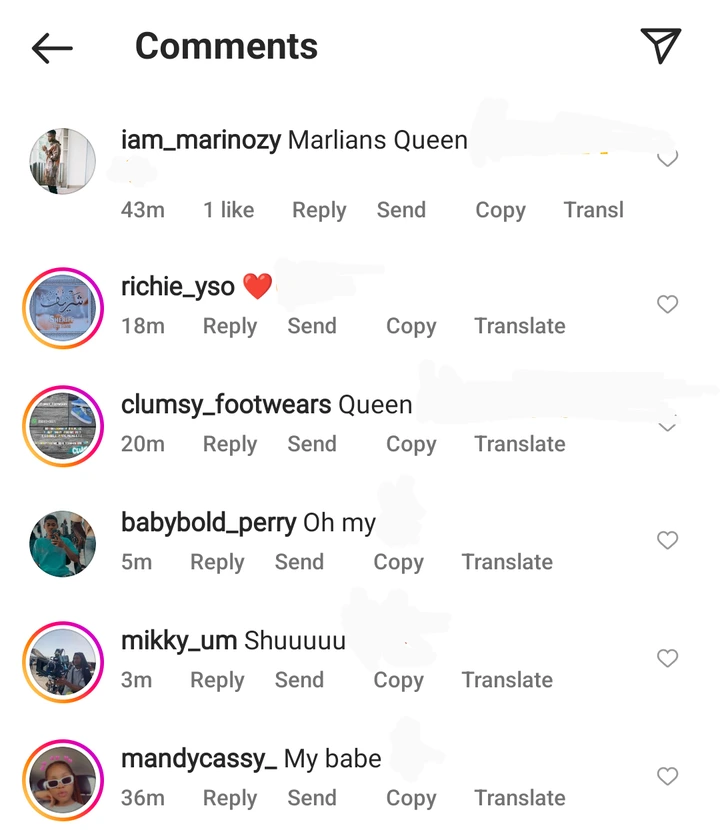The width and height of the screenshot is (720, 830).
Task: Reply to mandycassy_'s comment
Action: (230, 799)
